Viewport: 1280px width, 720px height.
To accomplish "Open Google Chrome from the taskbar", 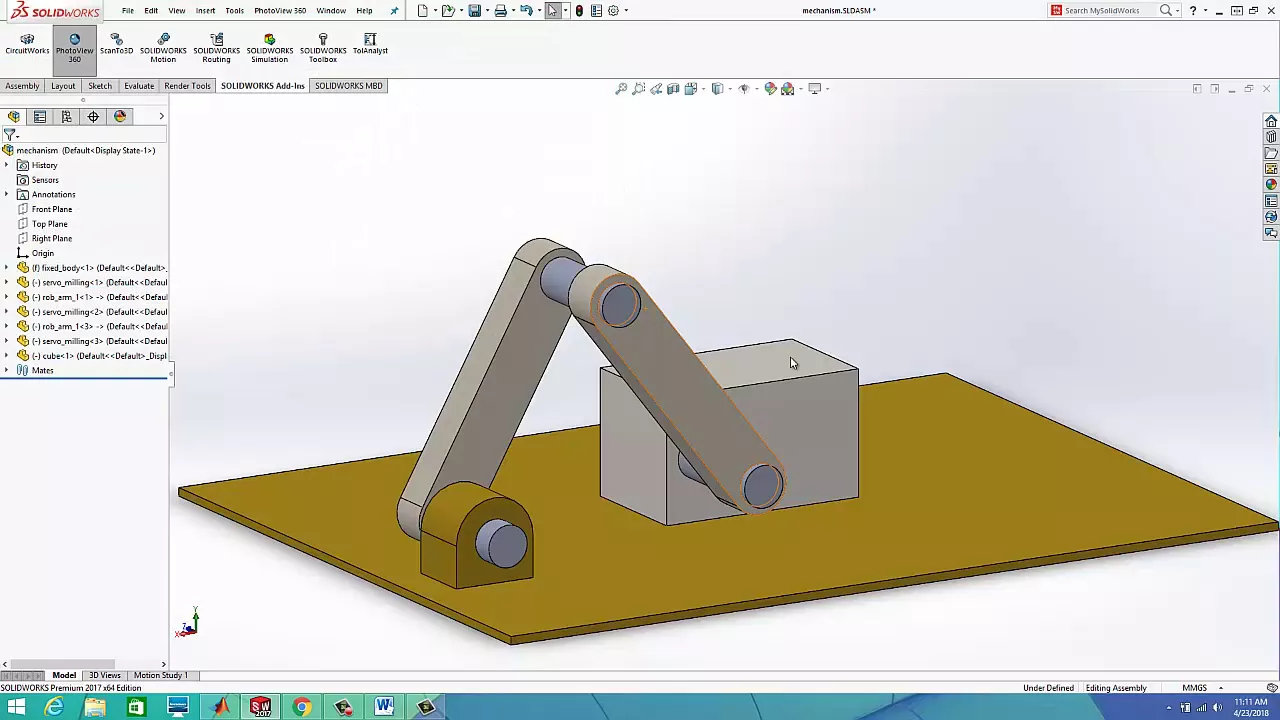I will click(301, 708).
